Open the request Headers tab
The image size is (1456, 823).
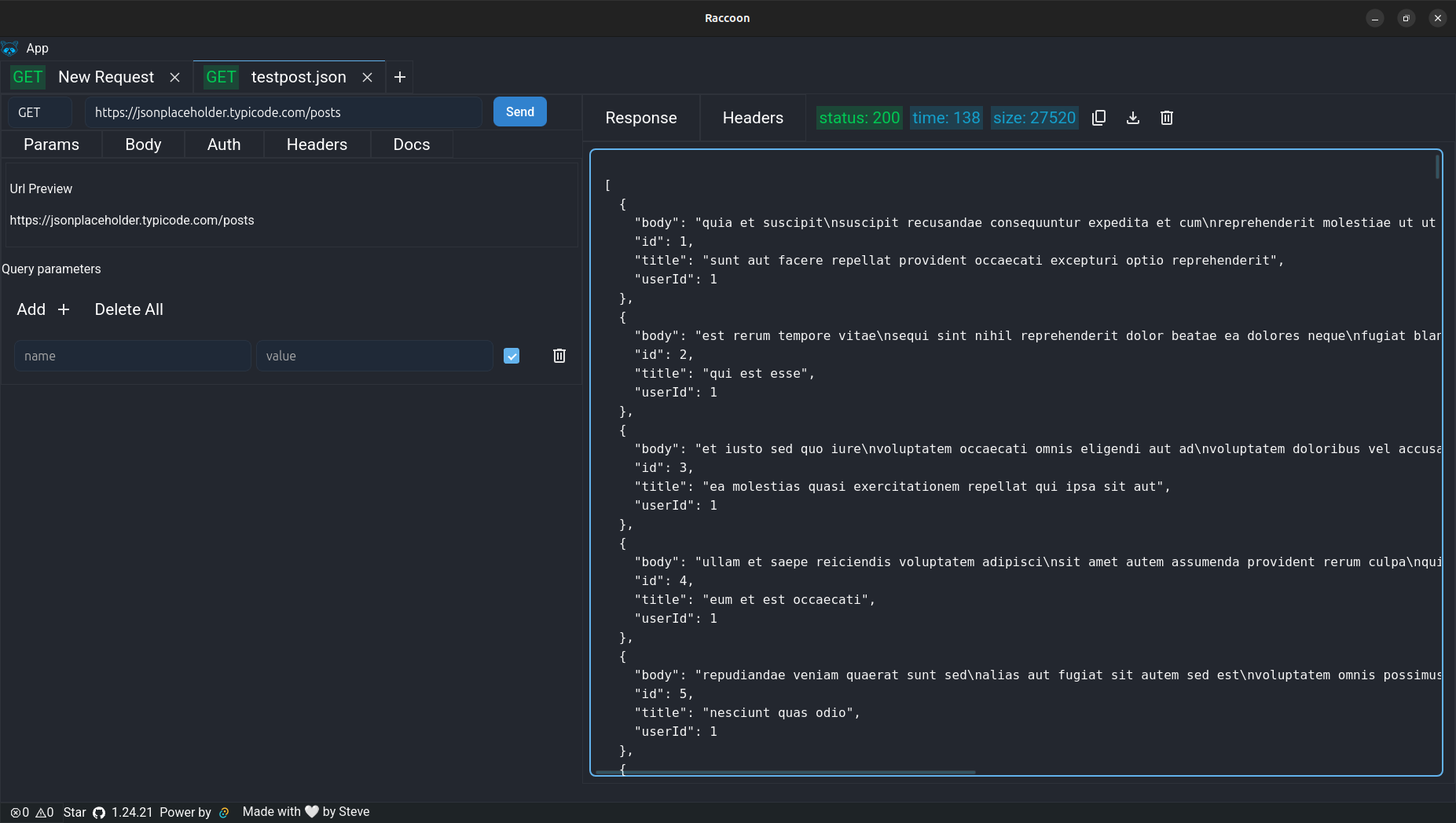pyautogui.click(x=317, y=144)
